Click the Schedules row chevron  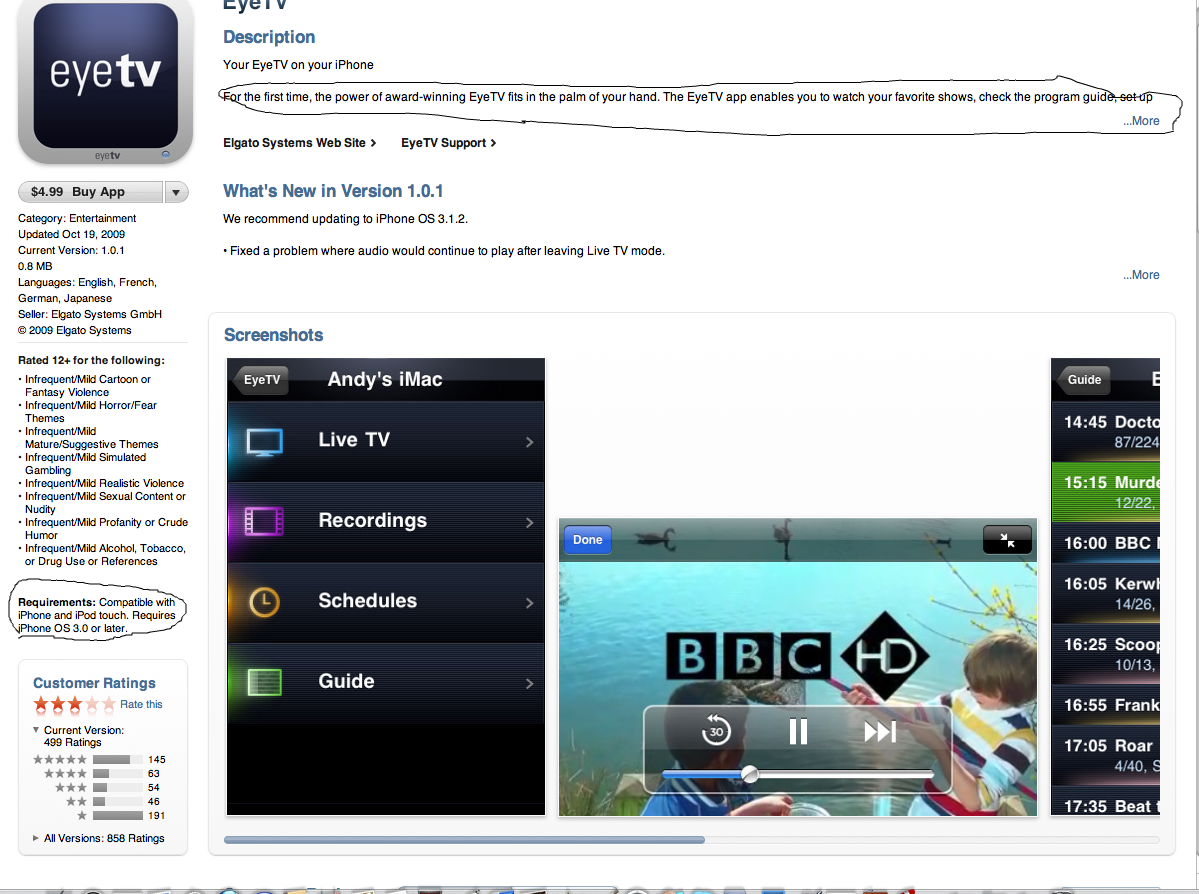(529, 603)
